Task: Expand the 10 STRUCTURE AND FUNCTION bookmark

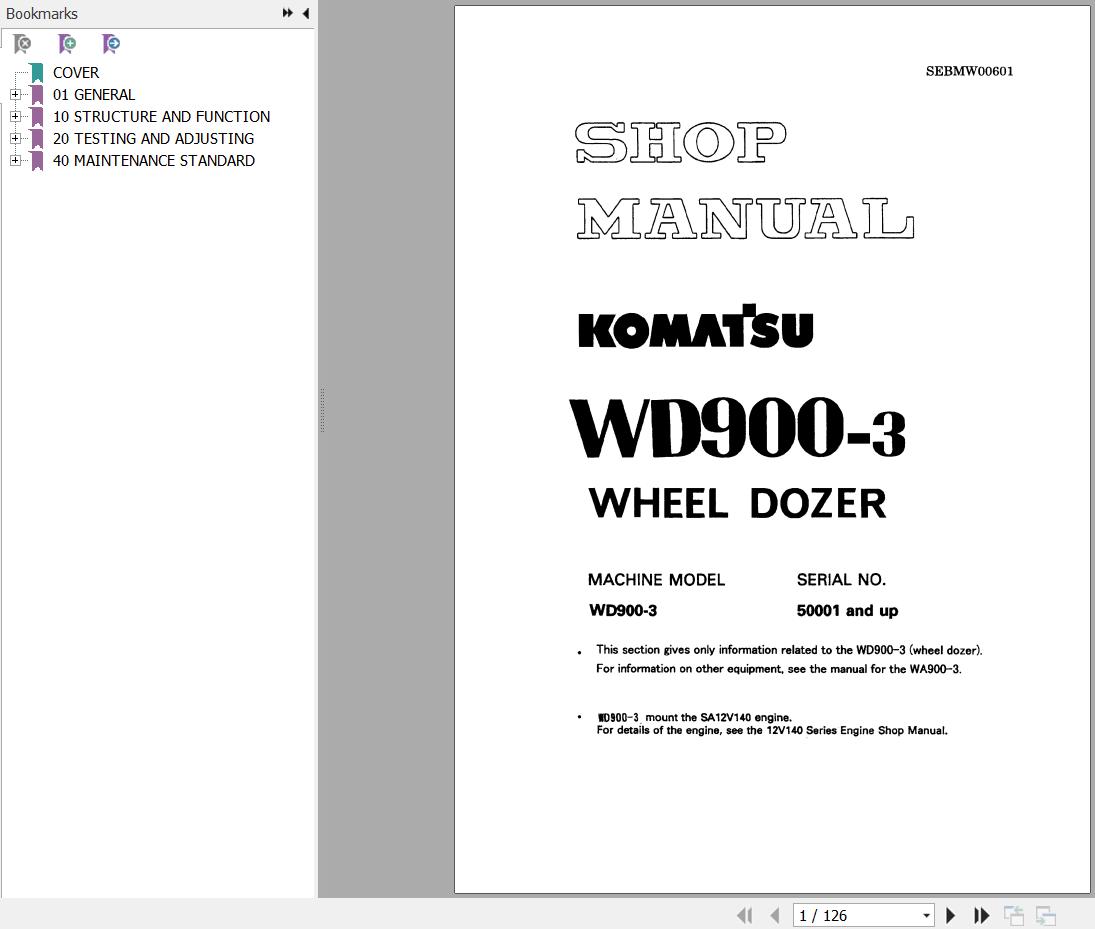Action: point(15,117)
